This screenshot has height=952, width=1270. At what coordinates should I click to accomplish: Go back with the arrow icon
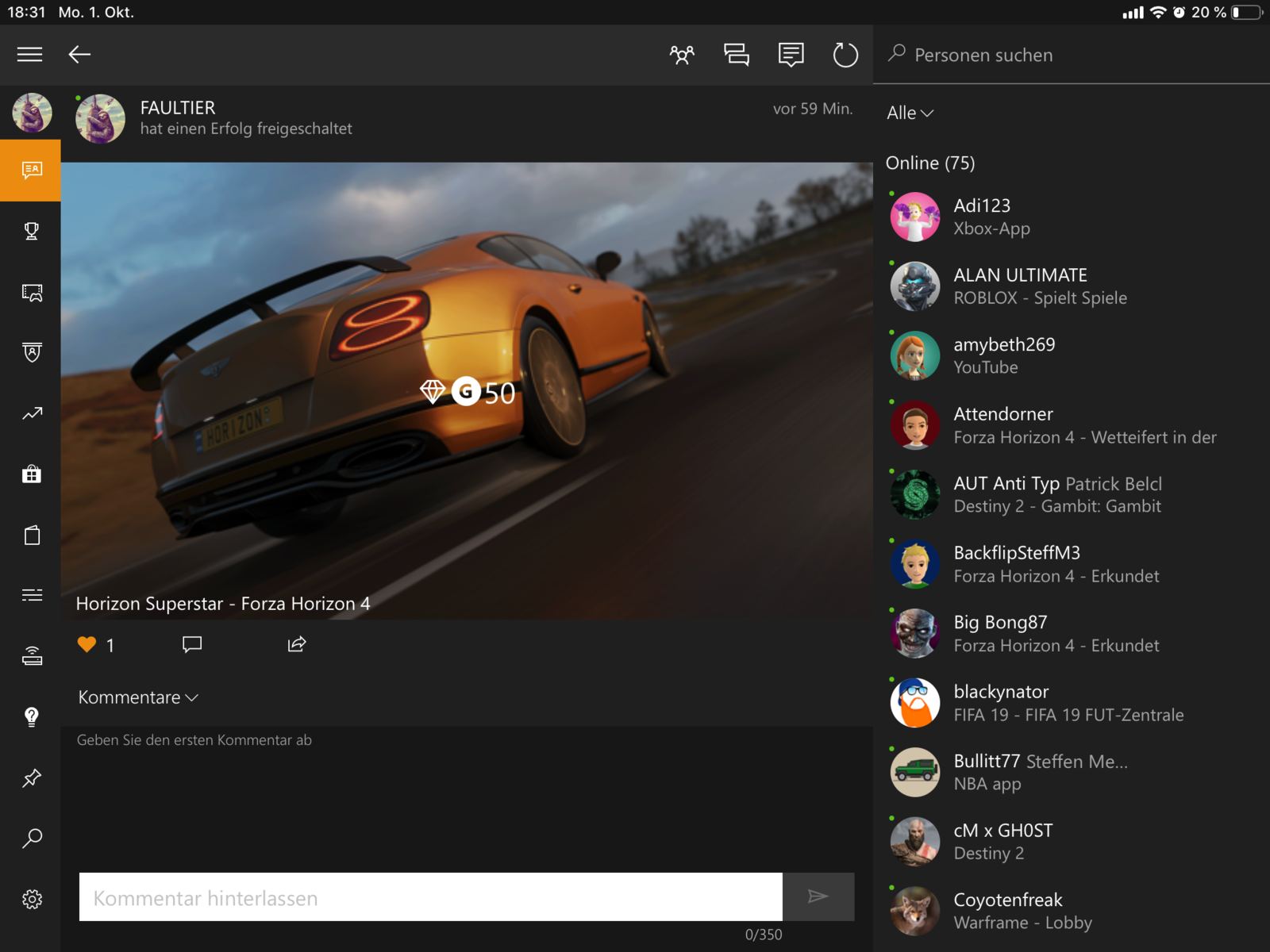[79, 54]
